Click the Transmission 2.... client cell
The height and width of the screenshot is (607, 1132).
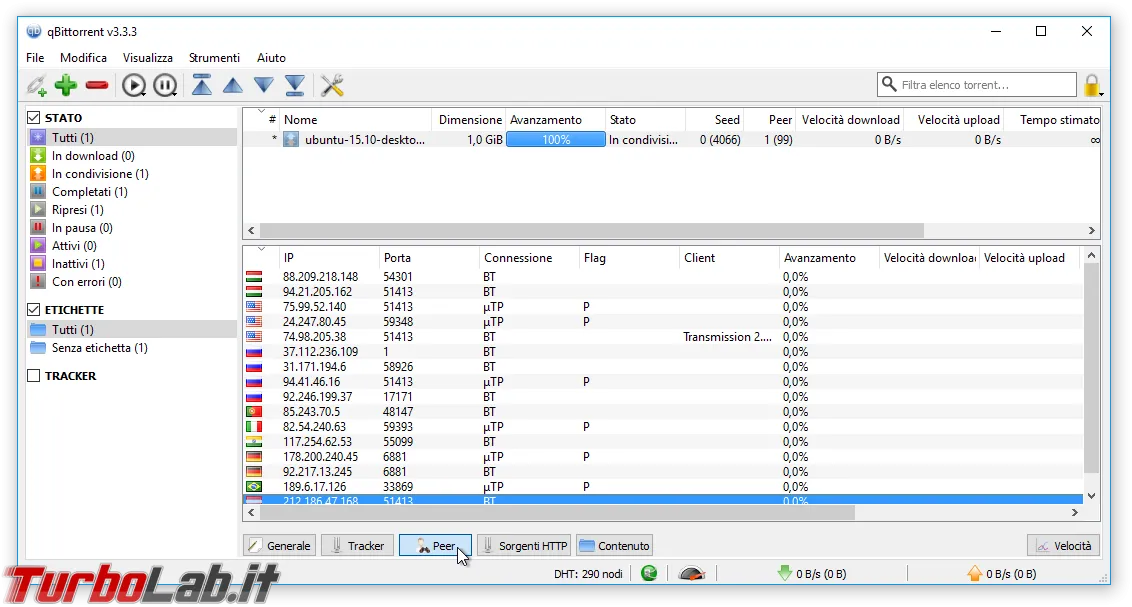[x=728, y=336]
